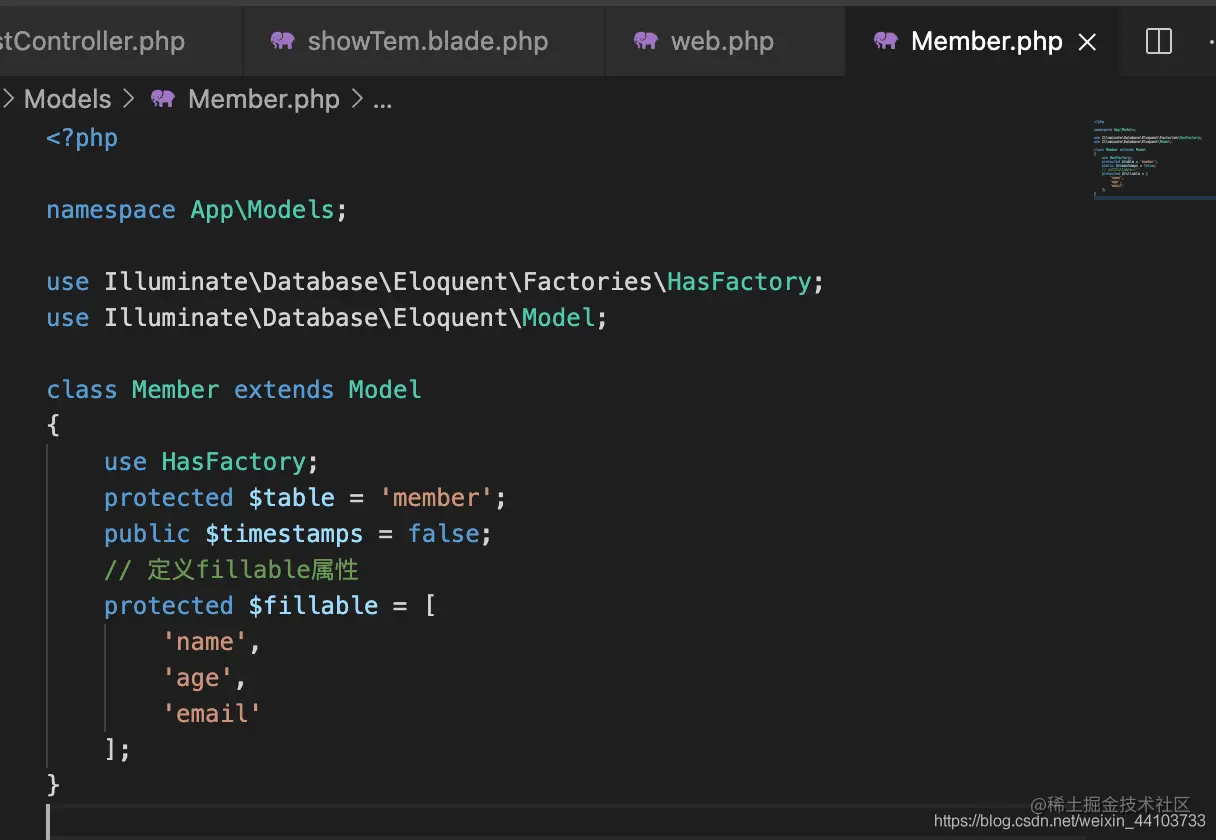Click the 'false' value

[443, 534]
